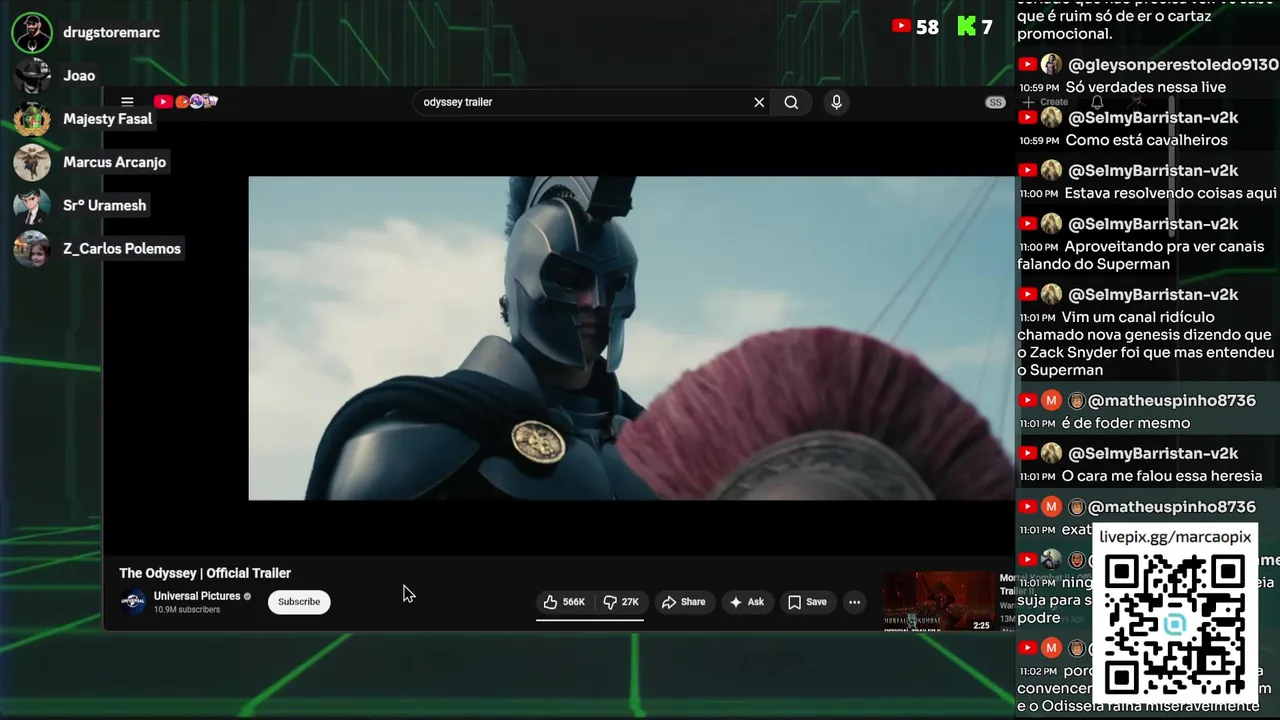Image resolution: width=1280 pixels, height=720 pixels.
Task: Click the Universal Pictures channel name
Action: 197,596
